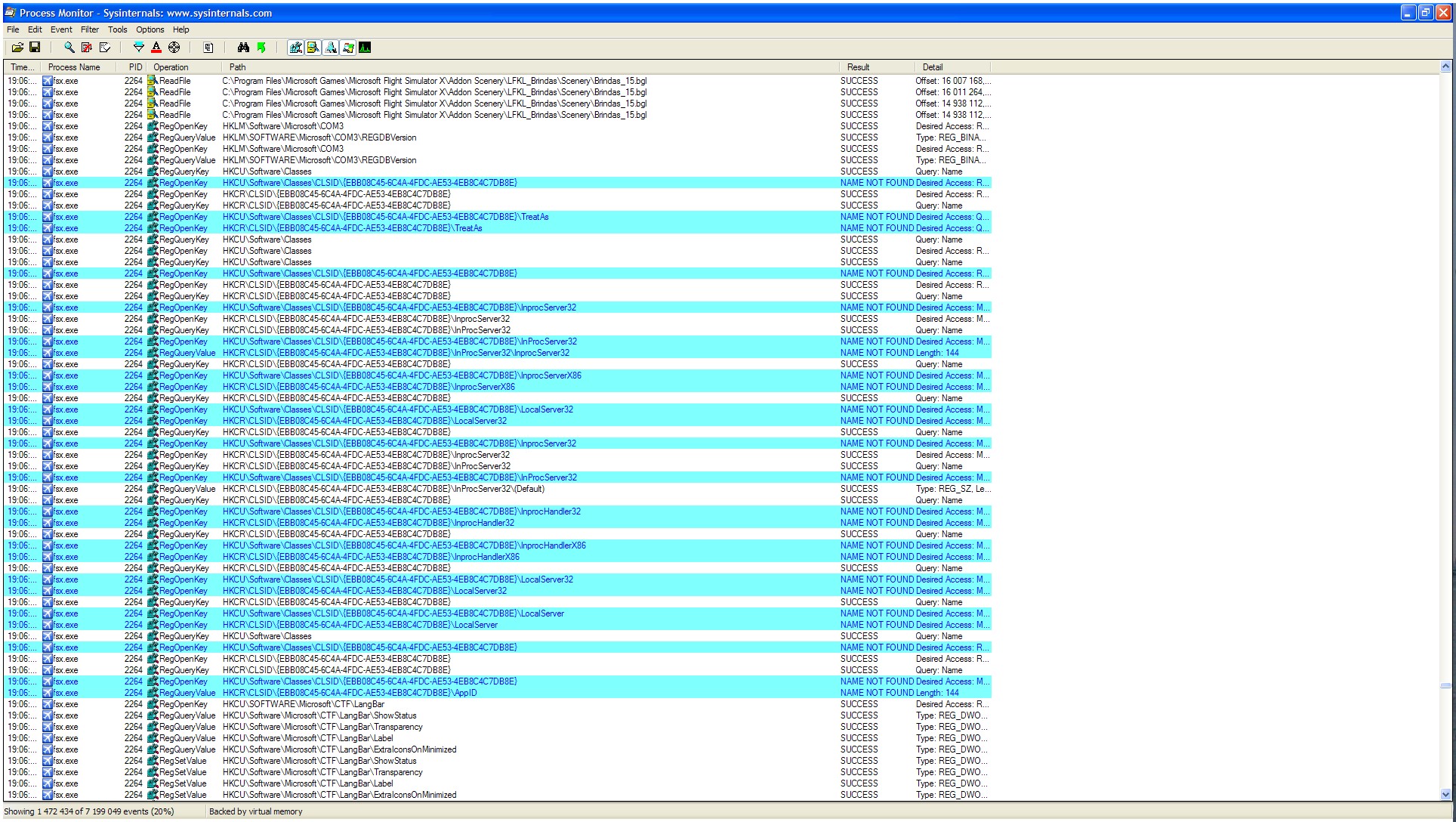The image size is (1456, 822).
Task: Clear the display with the Clear icon
Action: pyautogui.click(x=105, y=48)
